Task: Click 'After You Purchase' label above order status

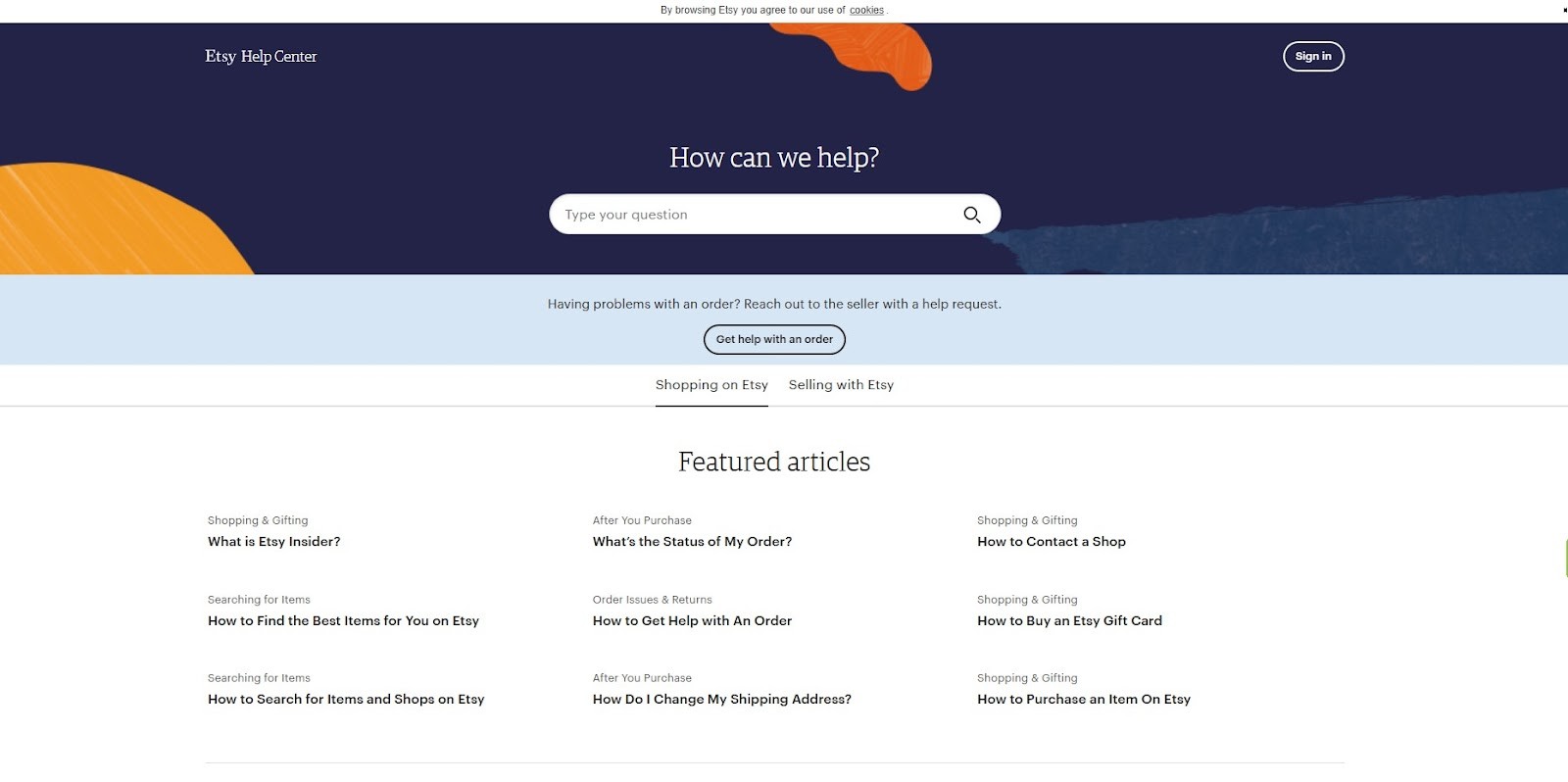Action: 642,520
